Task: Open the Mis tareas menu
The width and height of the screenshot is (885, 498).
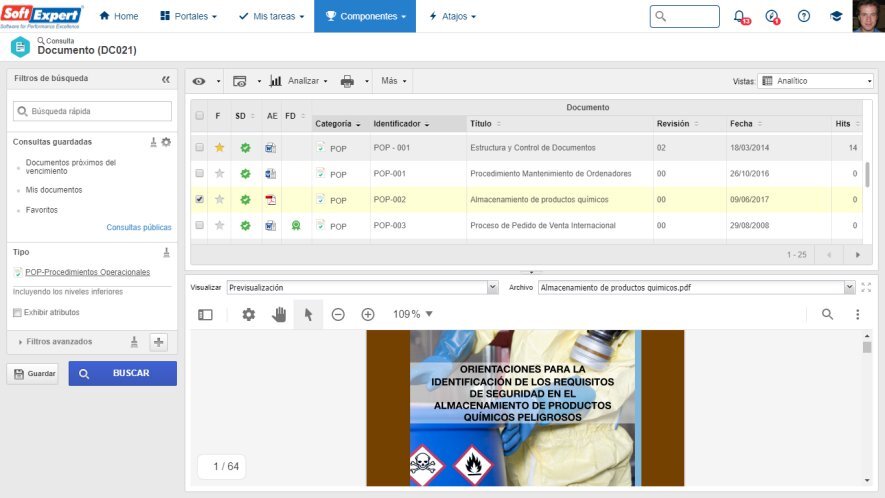Action: 271,16
